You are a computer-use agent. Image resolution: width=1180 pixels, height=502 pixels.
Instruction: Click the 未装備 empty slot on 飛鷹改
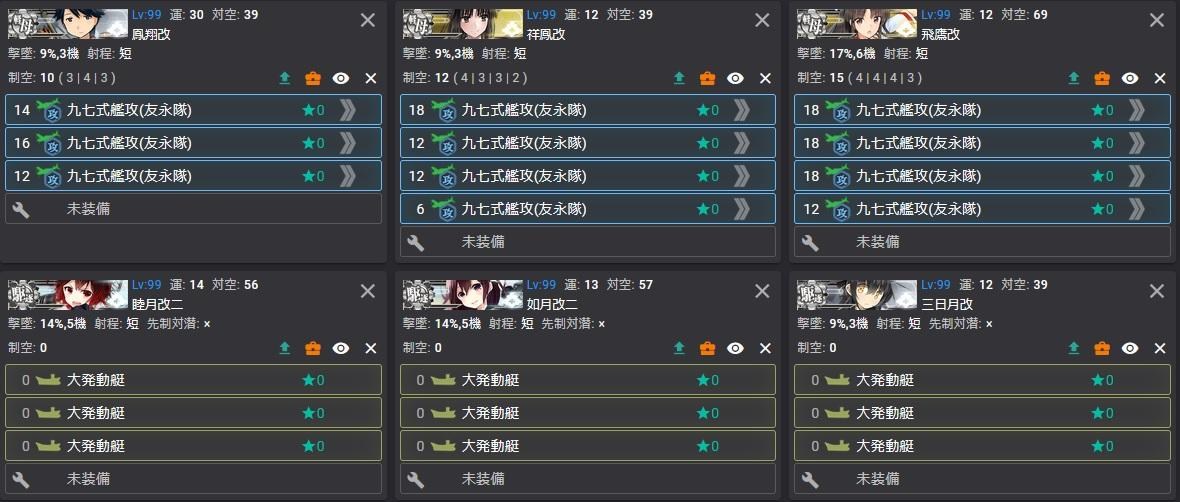(x=982, y=242)
